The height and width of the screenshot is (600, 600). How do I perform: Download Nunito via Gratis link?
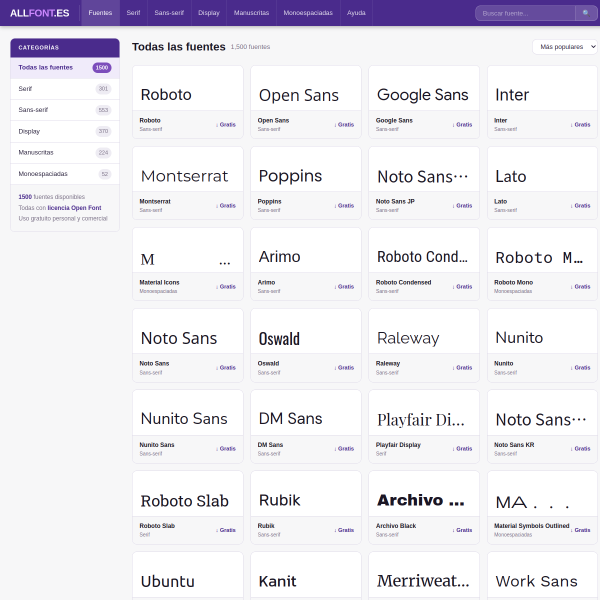[580, 368]
